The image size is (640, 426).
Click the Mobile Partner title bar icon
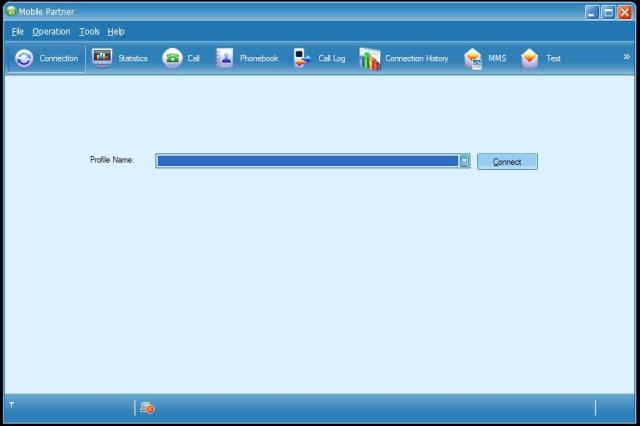pyautogui.click(x=11, y=11)
